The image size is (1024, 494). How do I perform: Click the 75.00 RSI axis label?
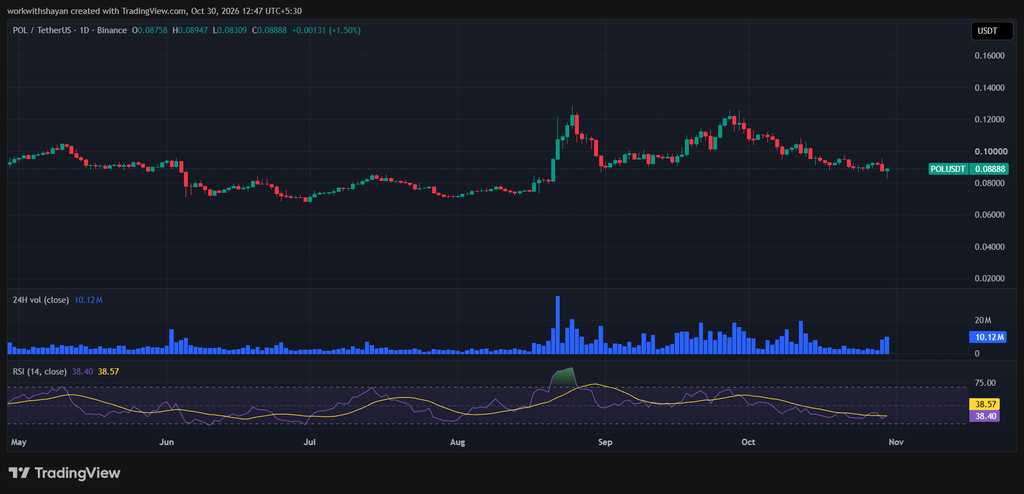click(985, 383)
